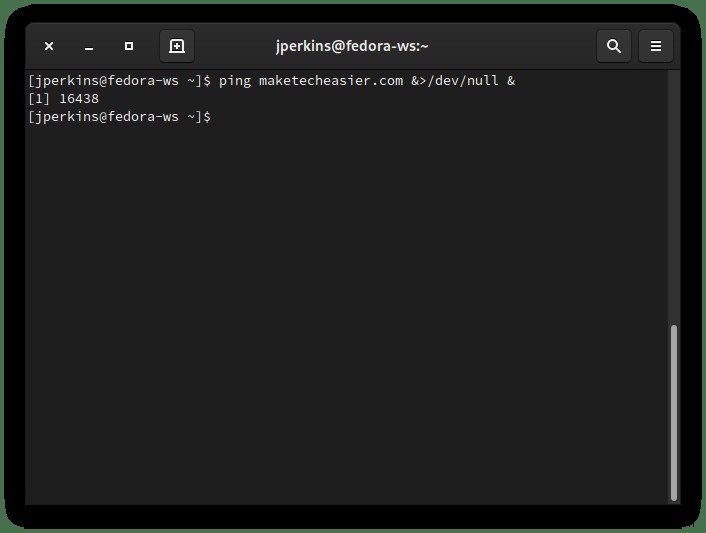706x533 pixels.
Task: Click the terminal scrollbar handle
Action: click(674, 412)
